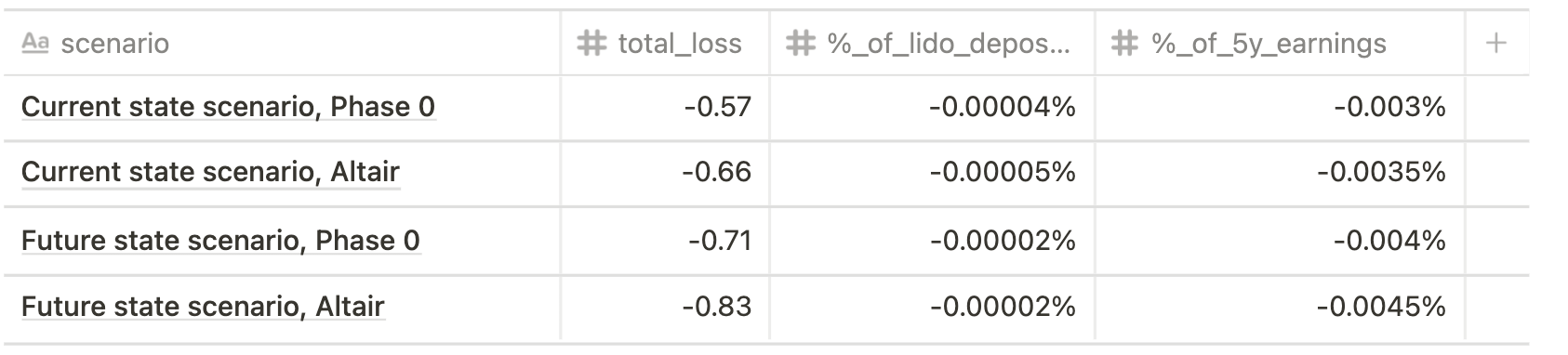
Task: Click the hash icon of %_of_5y_earnings column
Action: point(1125,43)
